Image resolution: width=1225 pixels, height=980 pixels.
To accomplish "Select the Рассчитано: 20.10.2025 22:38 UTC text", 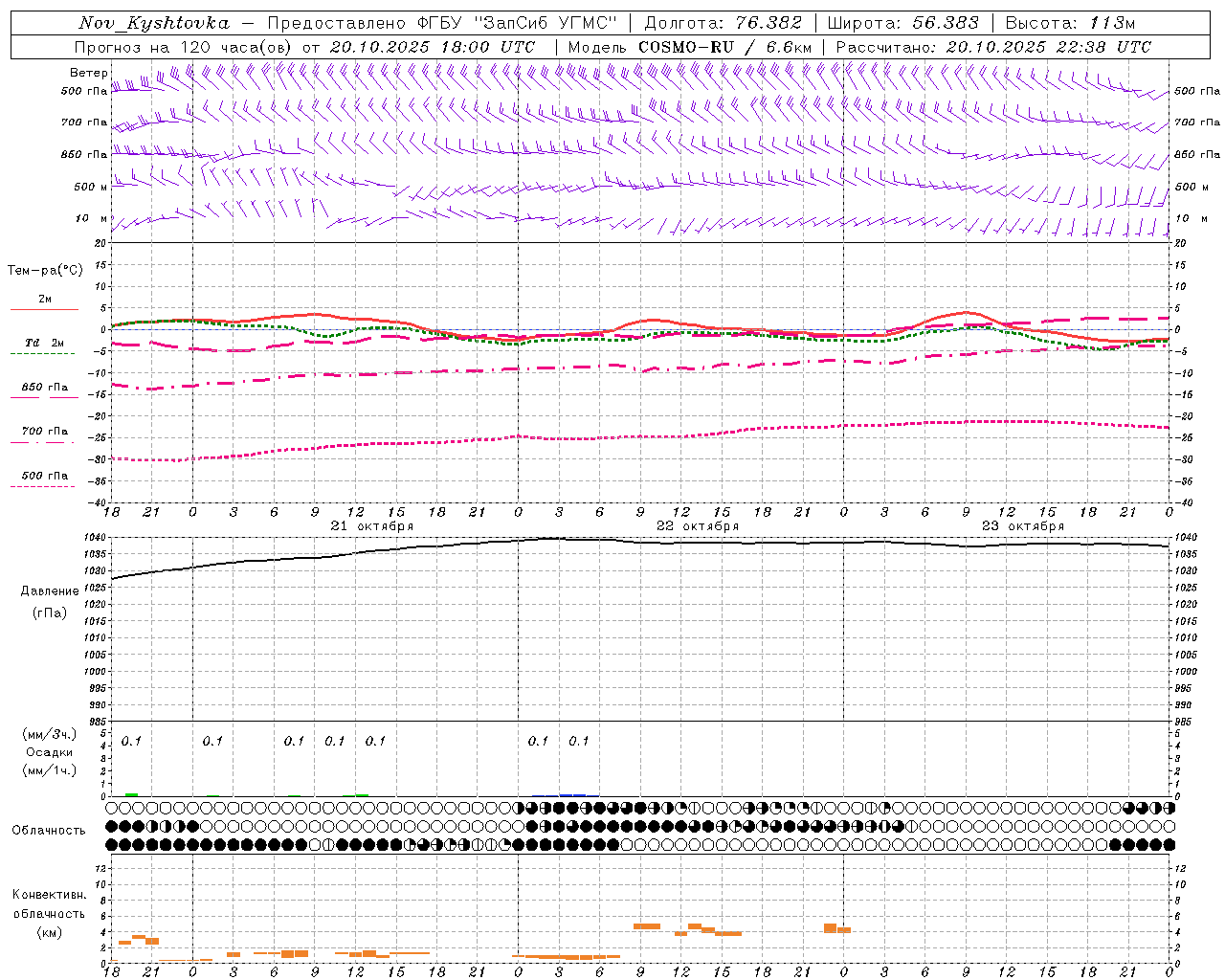I will (993, 47).
